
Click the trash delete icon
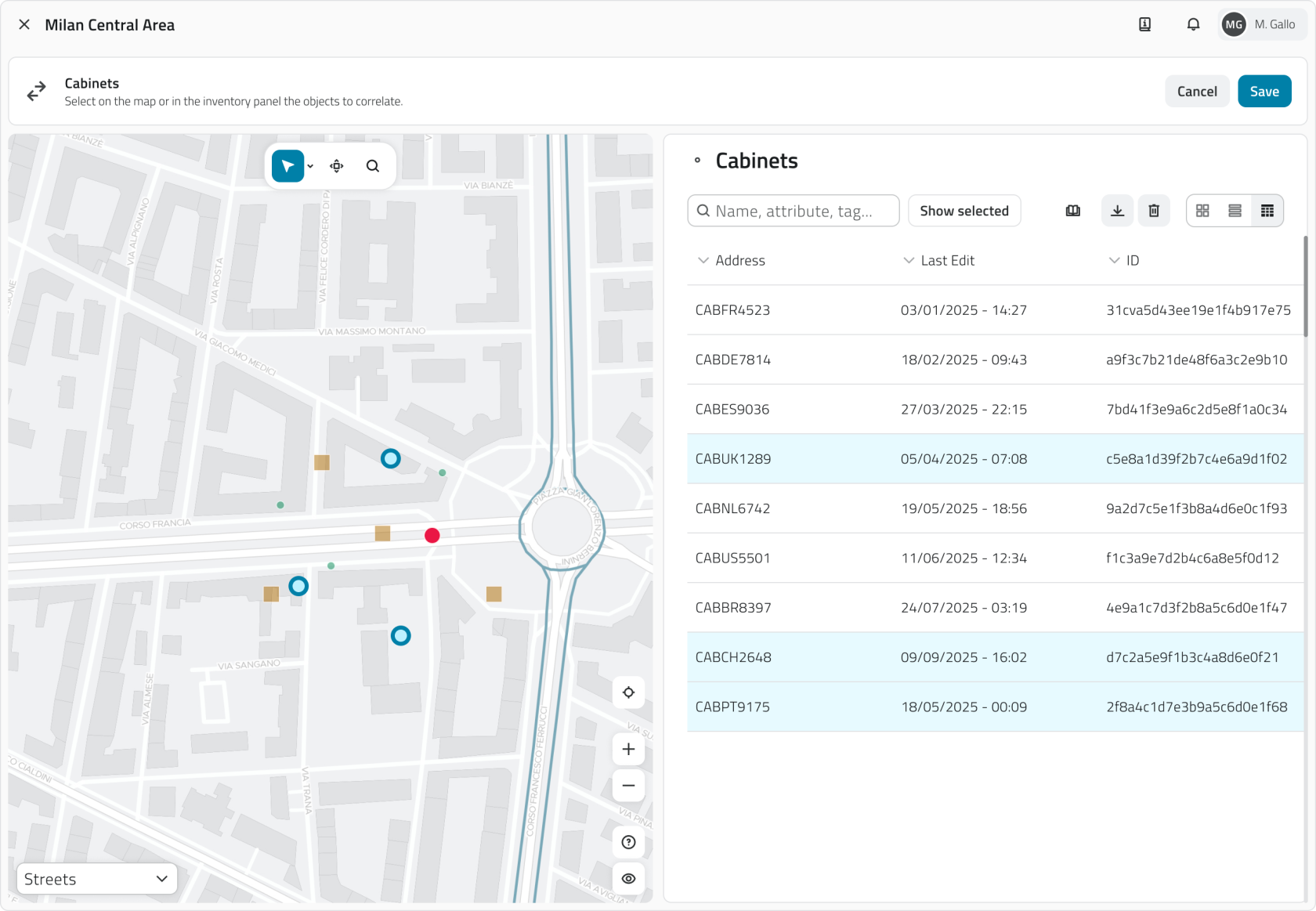pyautogui.click(x=1154, y=211)
